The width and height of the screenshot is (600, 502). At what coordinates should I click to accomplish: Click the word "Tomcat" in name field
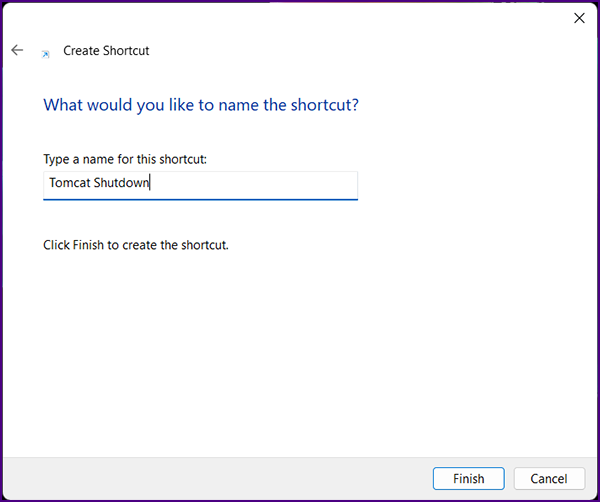68,184
